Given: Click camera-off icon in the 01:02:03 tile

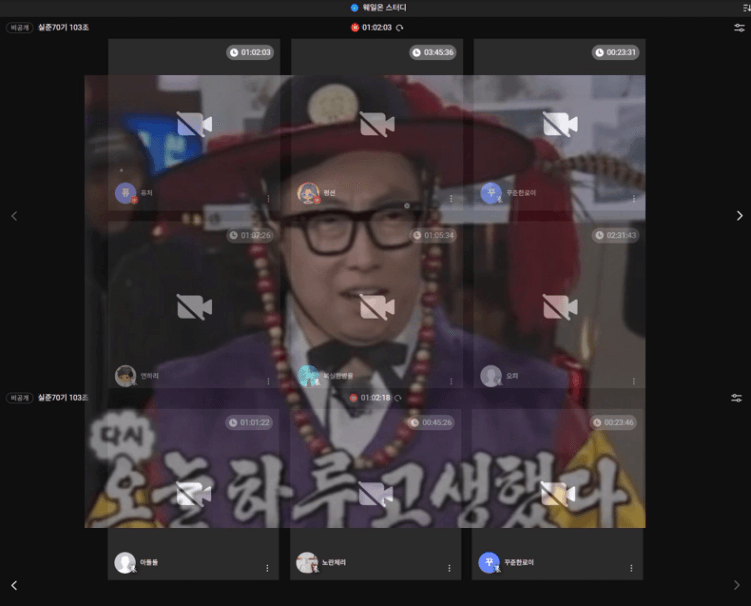Looking at the screenshot, I should [194, 124].
